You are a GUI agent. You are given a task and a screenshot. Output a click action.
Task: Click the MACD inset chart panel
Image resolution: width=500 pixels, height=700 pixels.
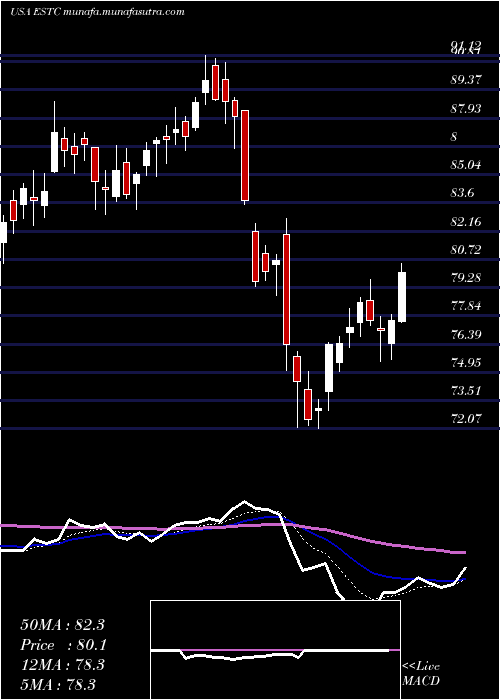pos(275,650)
